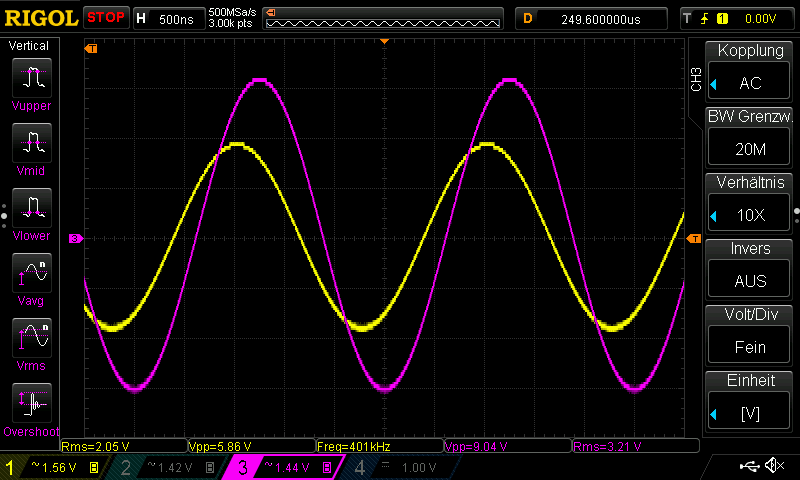The image size is (800, 480).
Task: Toggle the speaker mute icon
Action: tap(774, 465)
